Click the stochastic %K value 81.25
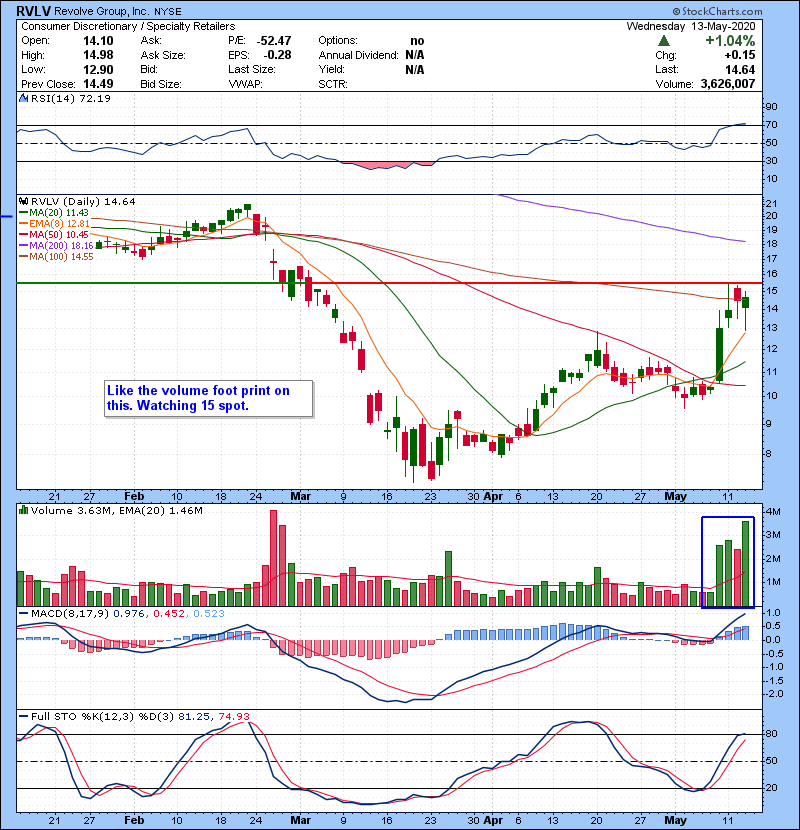The image size is (800, 830). coord(194,716)
